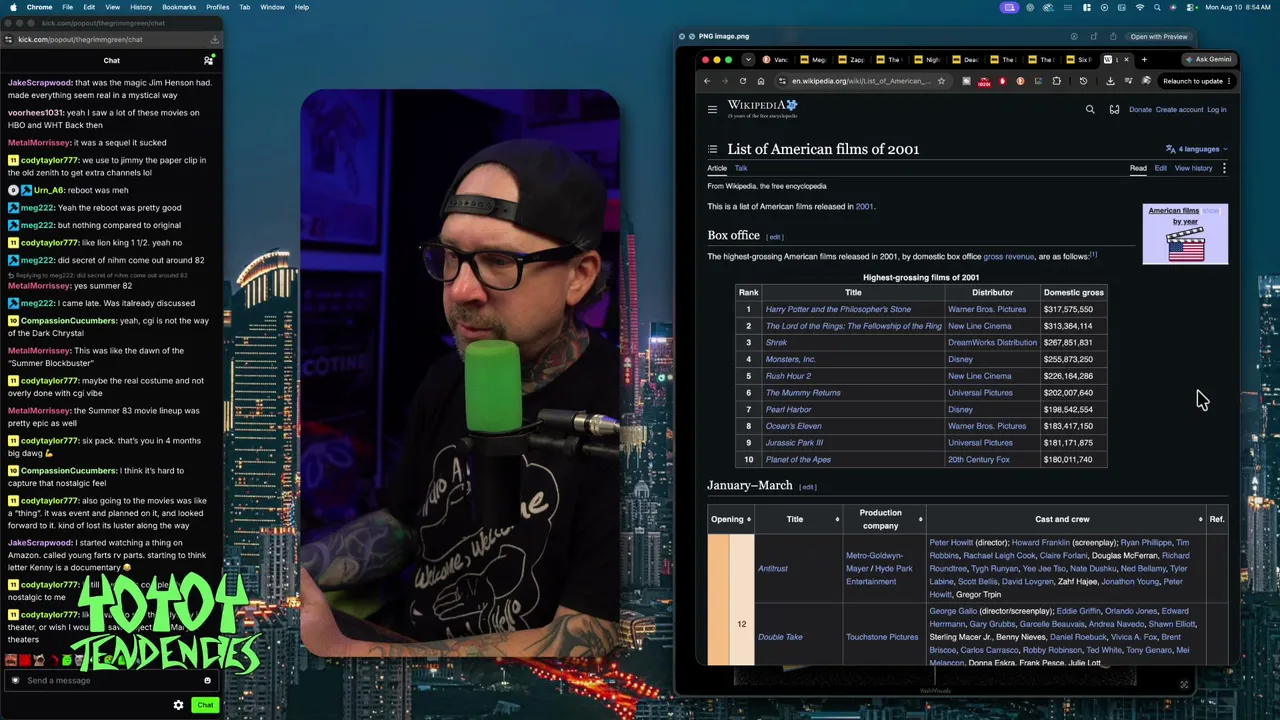This screenshot has height=720, width=1280.
Task: Click the Pearl Harbor film link
Action: pos(788,409)
